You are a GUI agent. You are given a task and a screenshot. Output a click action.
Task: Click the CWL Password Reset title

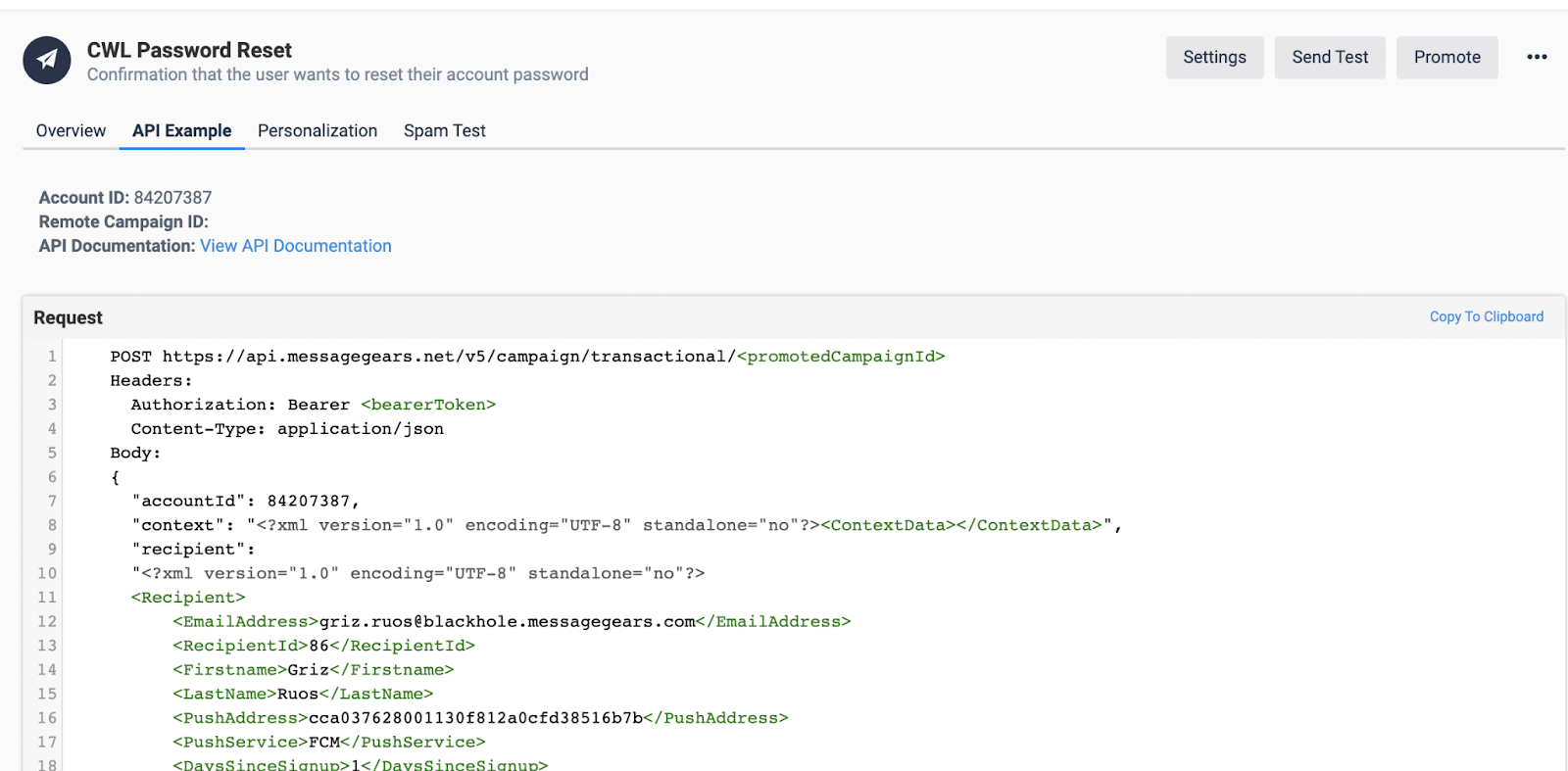[189, 50]
